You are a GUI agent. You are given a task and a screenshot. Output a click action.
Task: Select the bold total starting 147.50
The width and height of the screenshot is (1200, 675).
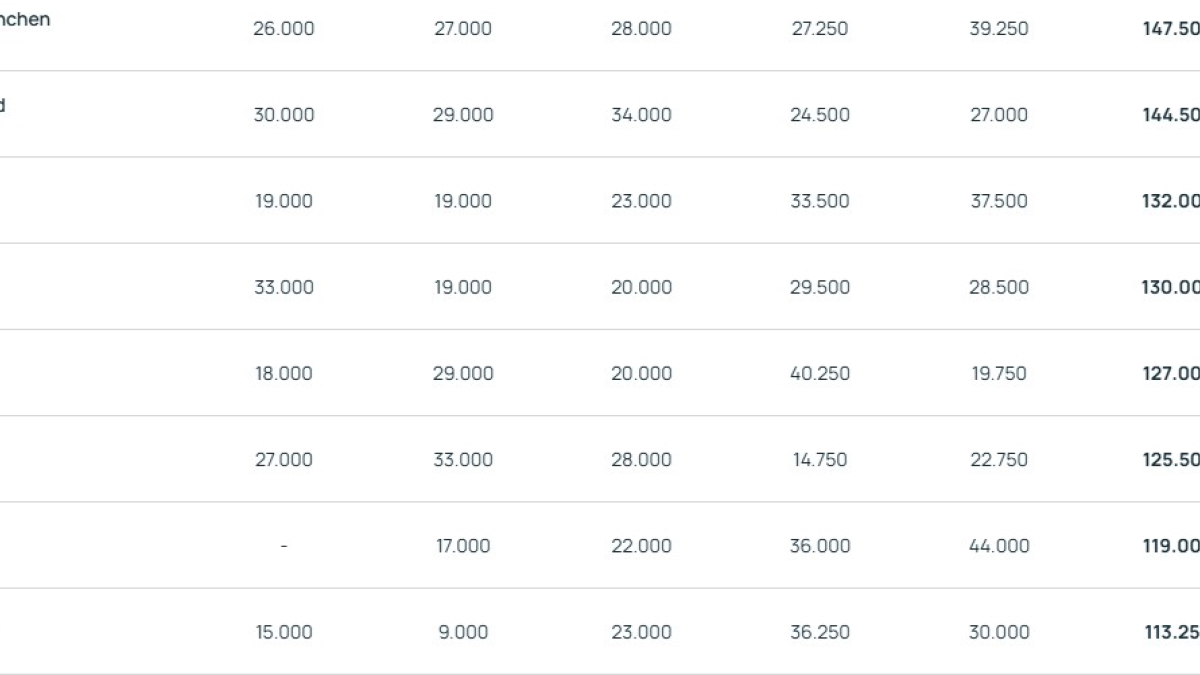pyautogui.click(x=1171, y=29)
